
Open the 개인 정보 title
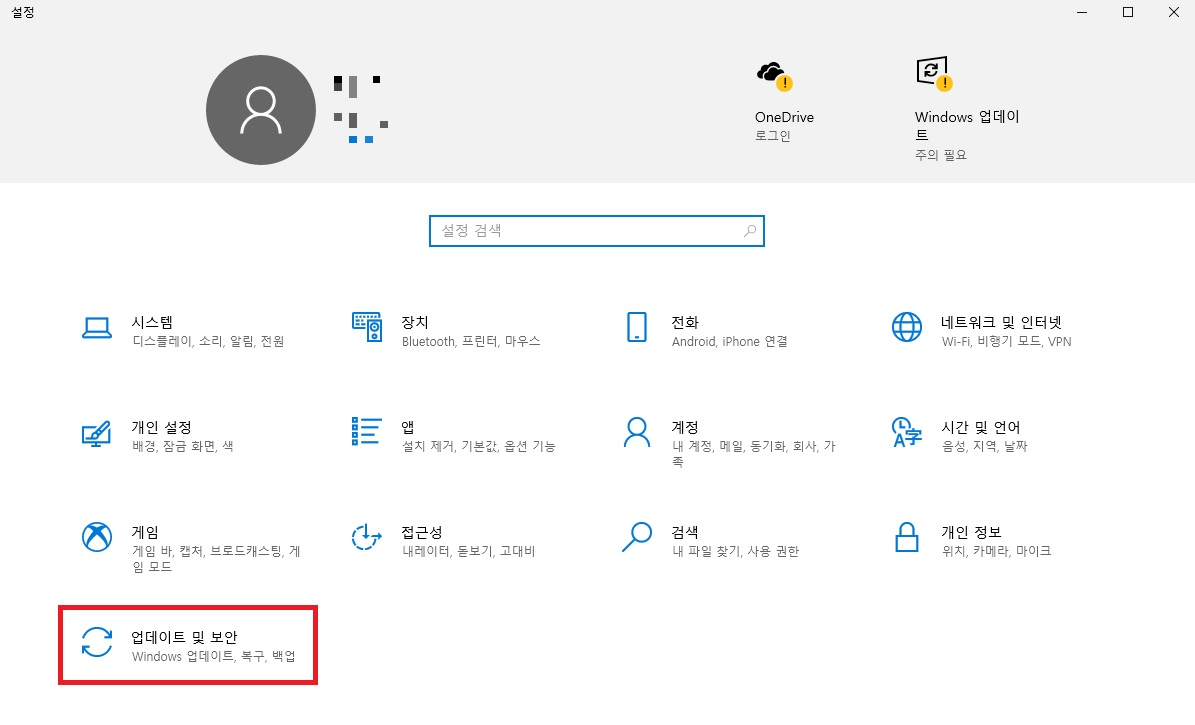click(x=972, y=531)
